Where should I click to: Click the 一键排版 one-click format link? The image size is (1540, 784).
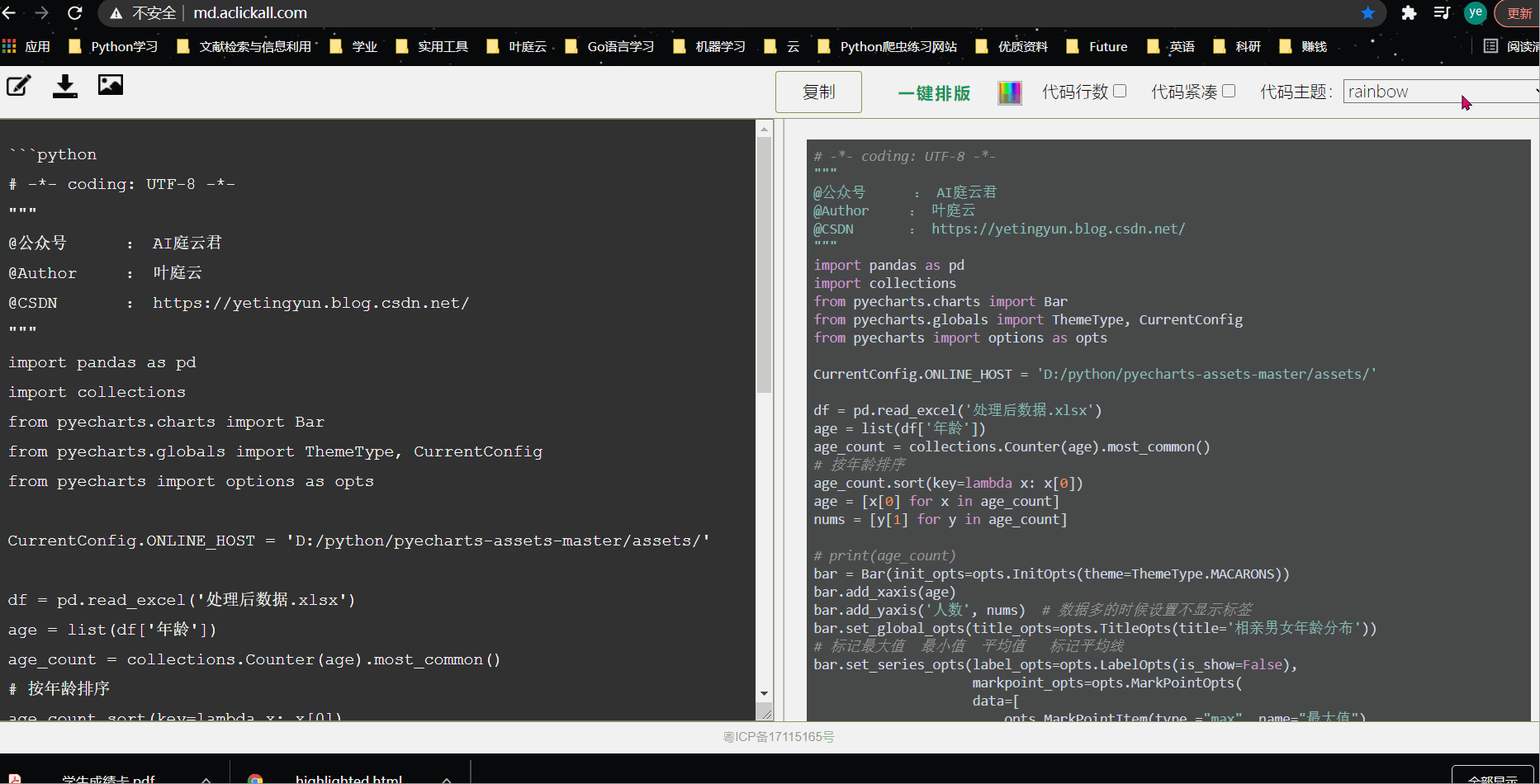[x=934, y=93]
